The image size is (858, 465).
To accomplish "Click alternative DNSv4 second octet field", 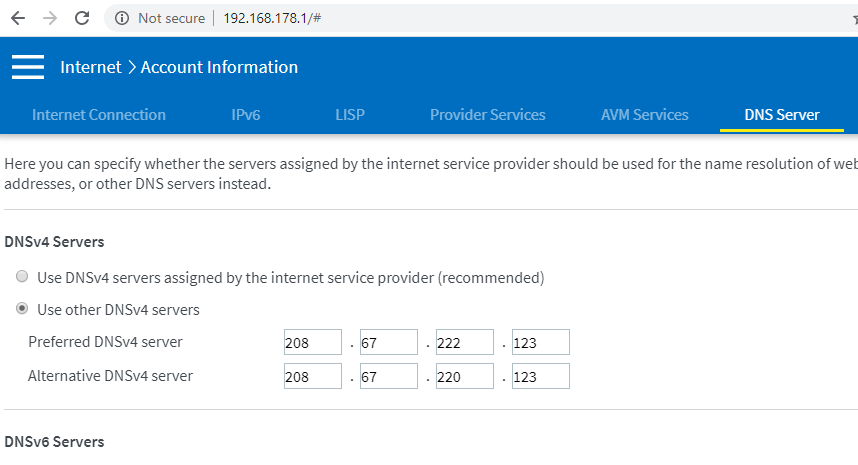I will coord(388,376).
